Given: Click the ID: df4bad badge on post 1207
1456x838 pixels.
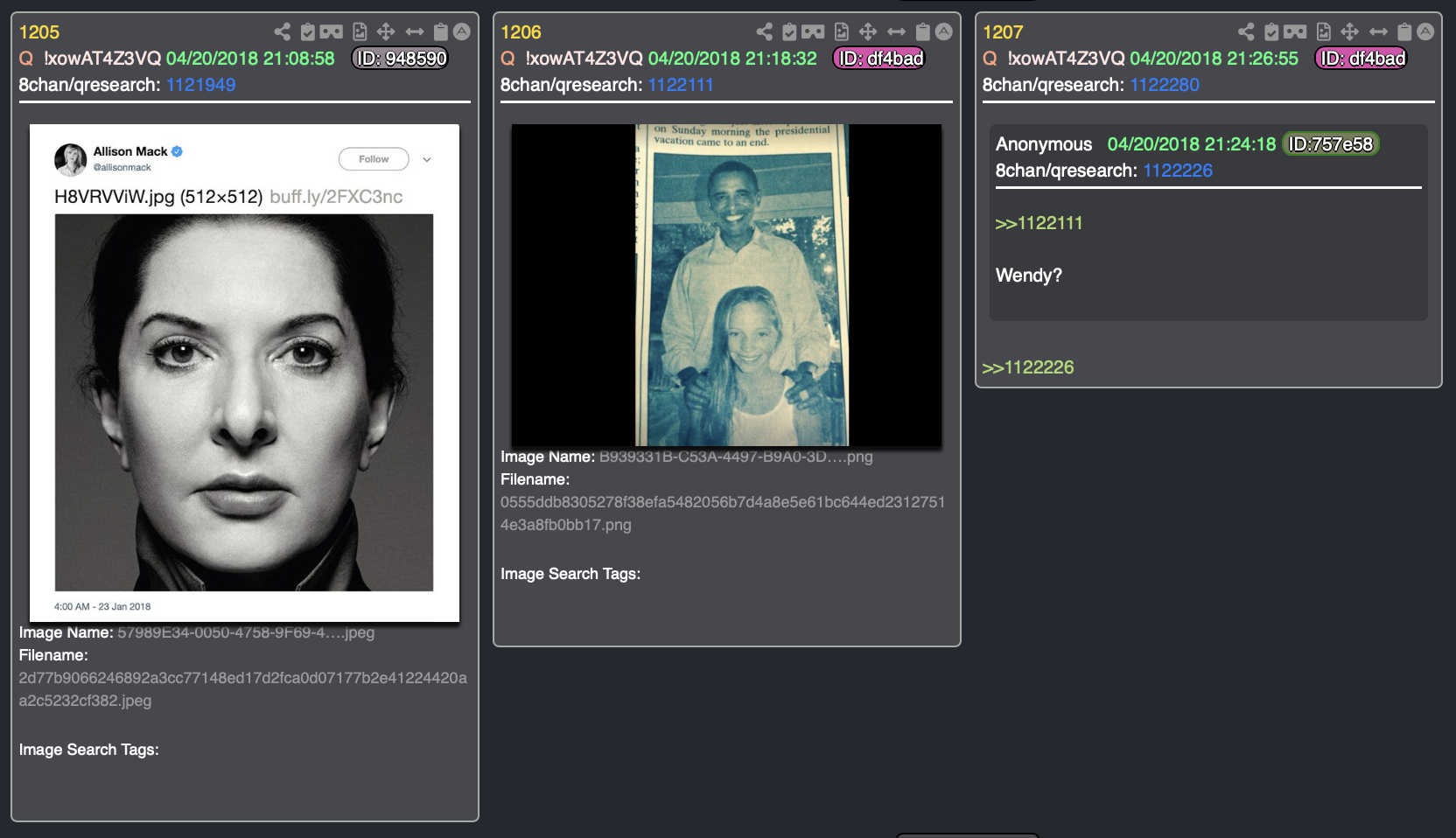Looking at the screenshot, I should (x=1361, y=59).
